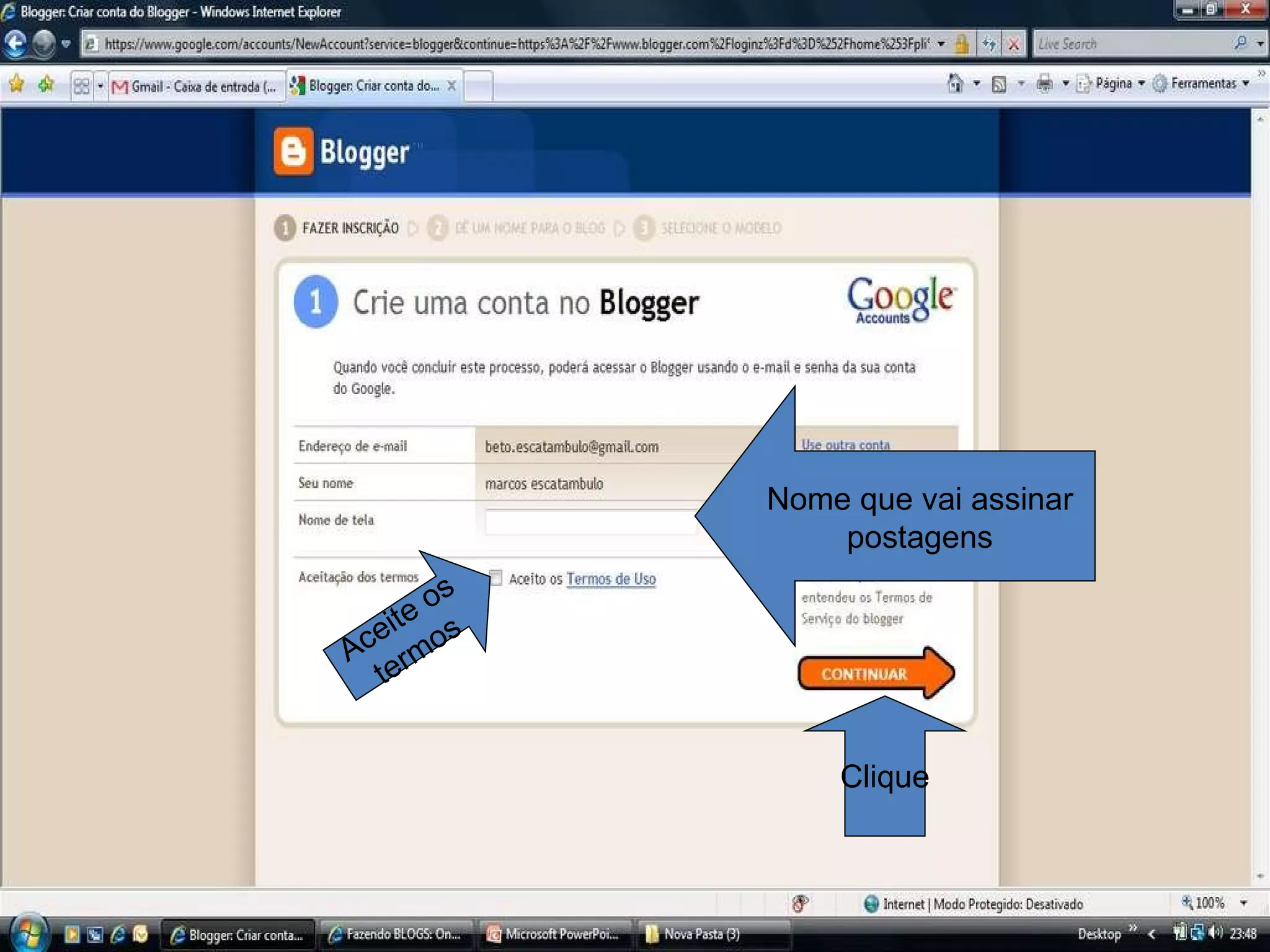Open the zoom level 100% dropdown
This screenshot has width=1270, height=952.
click(x=1243, y=903)
